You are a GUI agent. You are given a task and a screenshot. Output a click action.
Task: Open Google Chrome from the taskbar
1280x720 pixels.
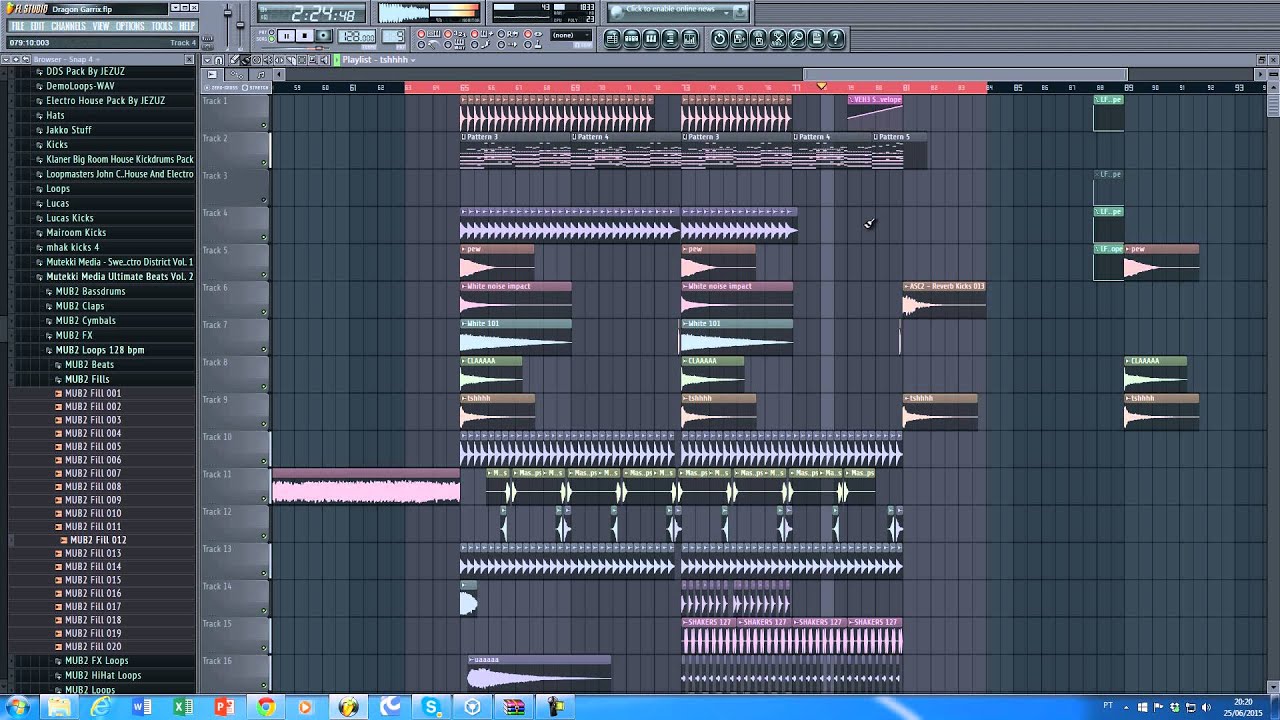click(x=265, y=707)
